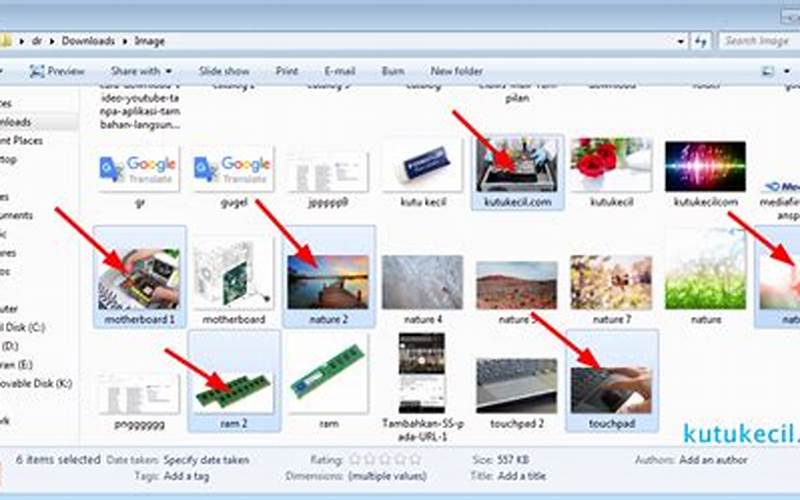Image resolution: width=800 pixels, height=500 pixels.
Task: Click Print in the toolbar
Action: [x=287, y=71]
